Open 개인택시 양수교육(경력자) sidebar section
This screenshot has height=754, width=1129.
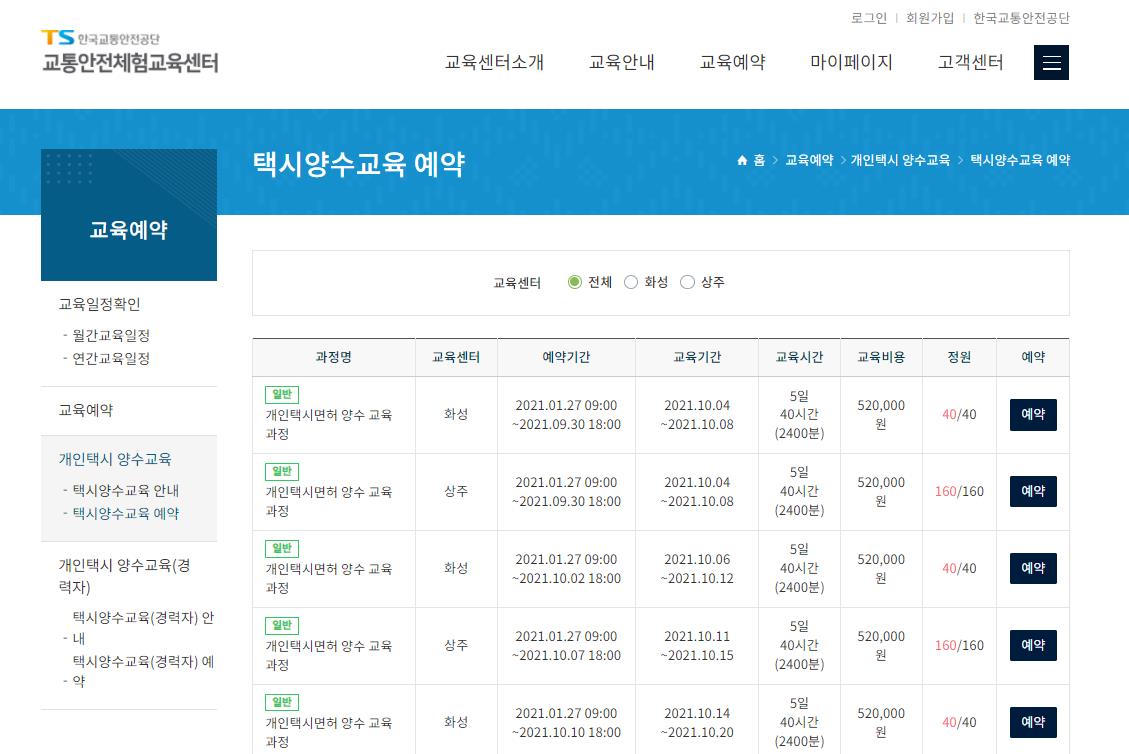click(125, 575)
